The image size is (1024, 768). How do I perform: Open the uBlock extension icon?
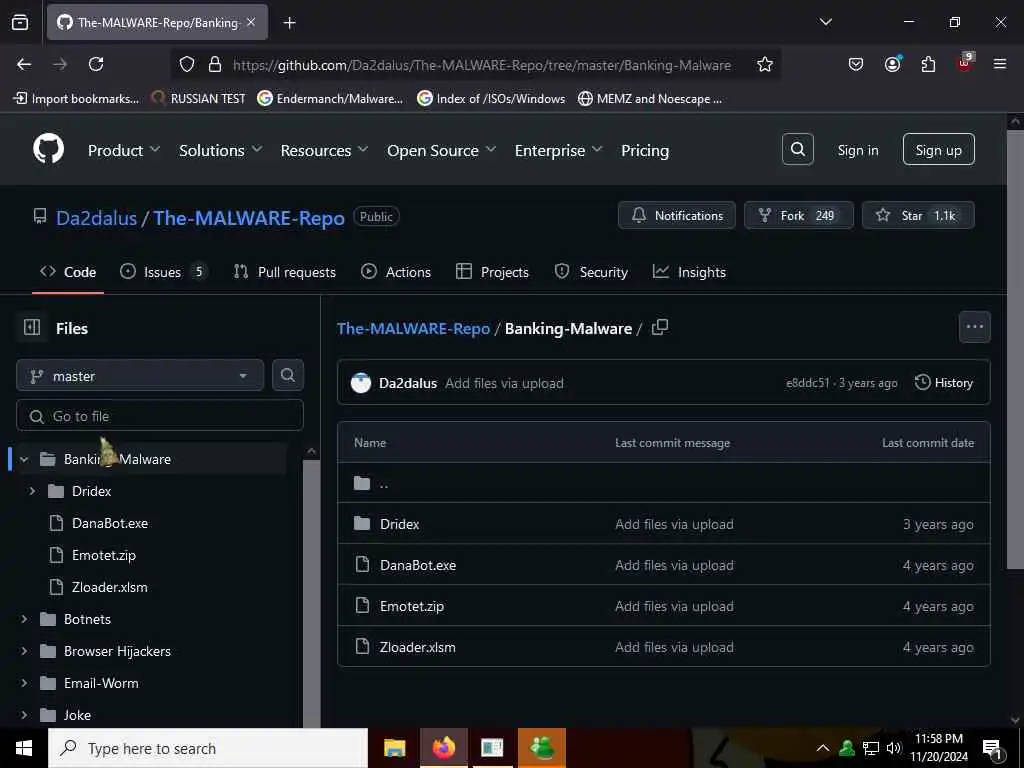pos(965,63)
